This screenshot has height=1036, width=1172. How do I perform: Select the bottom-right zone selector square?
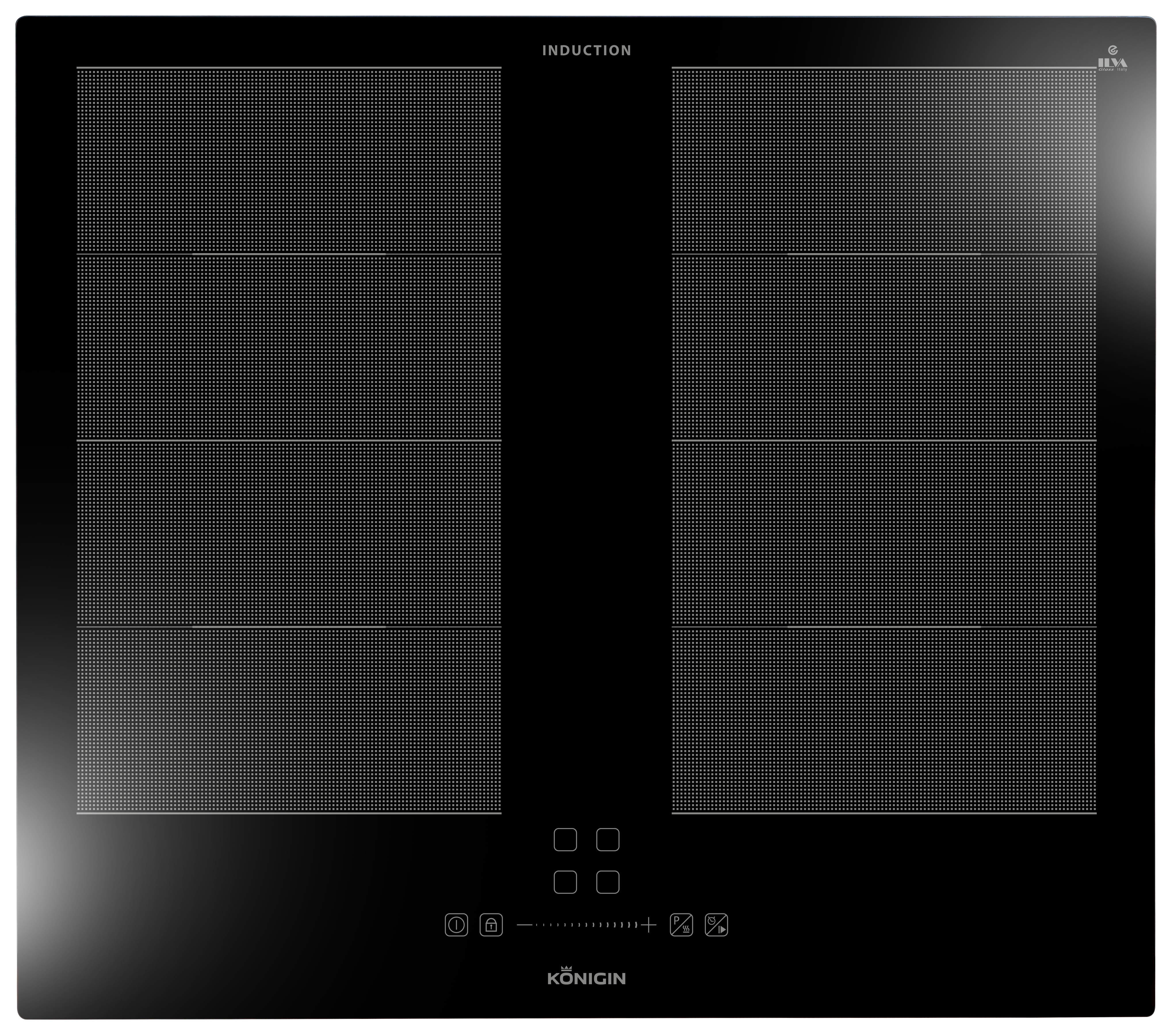point(608,882)
